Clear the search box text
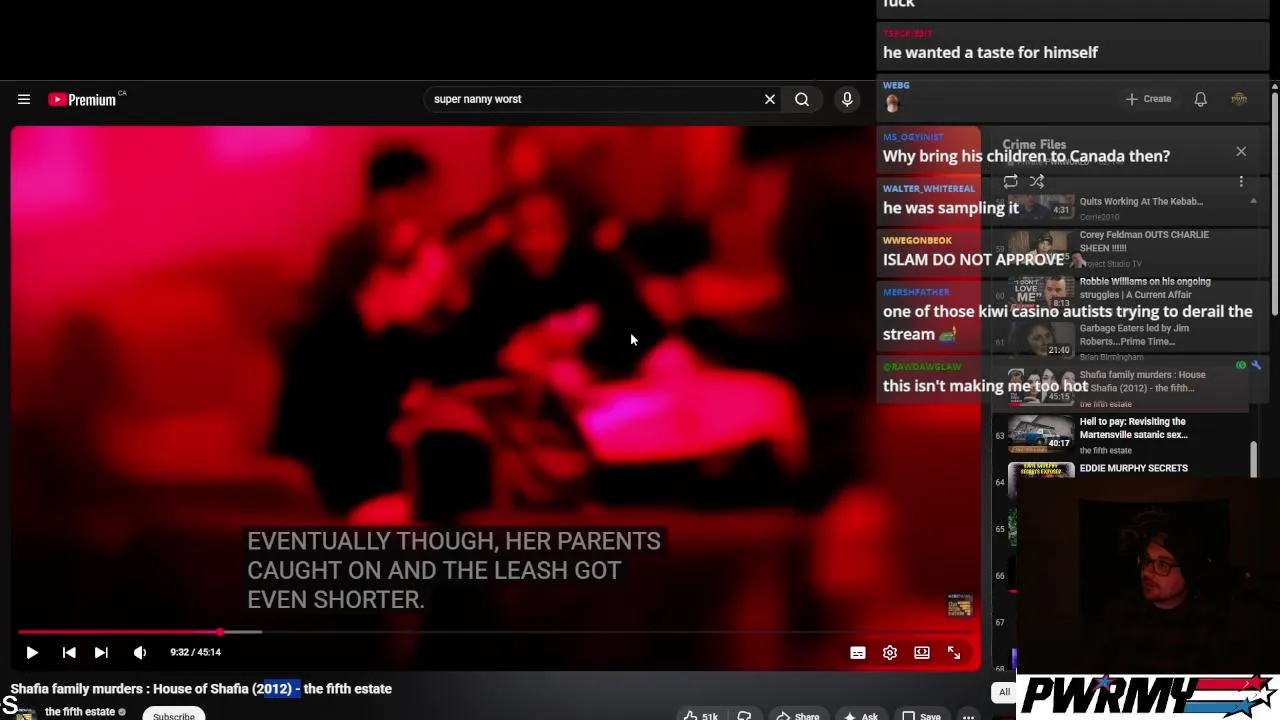This screenshot has width=1280, height=720. 770,99
